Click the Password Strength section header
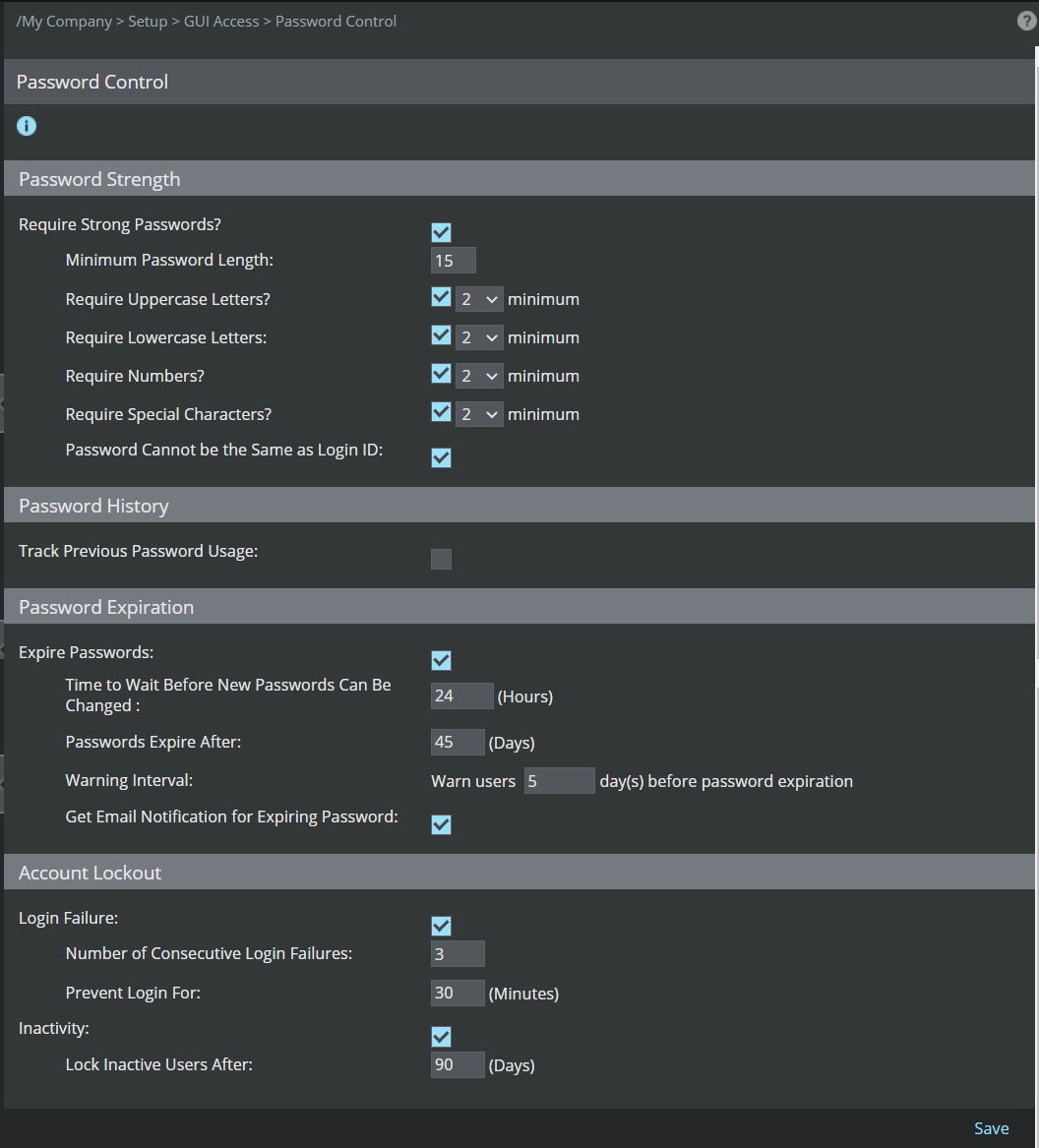 519,179
